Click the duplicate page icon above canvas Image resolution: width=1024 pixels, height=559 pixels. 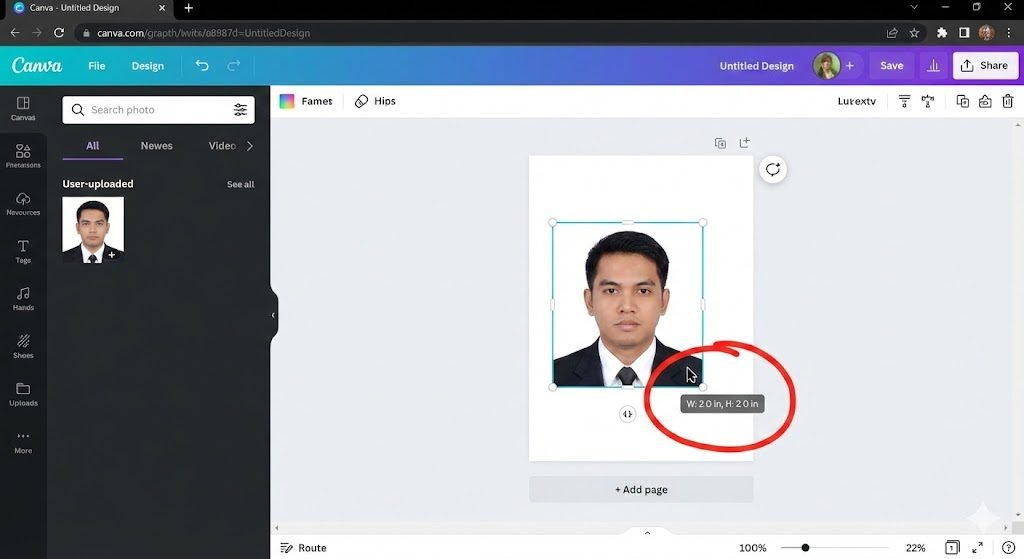click(720, 143)
